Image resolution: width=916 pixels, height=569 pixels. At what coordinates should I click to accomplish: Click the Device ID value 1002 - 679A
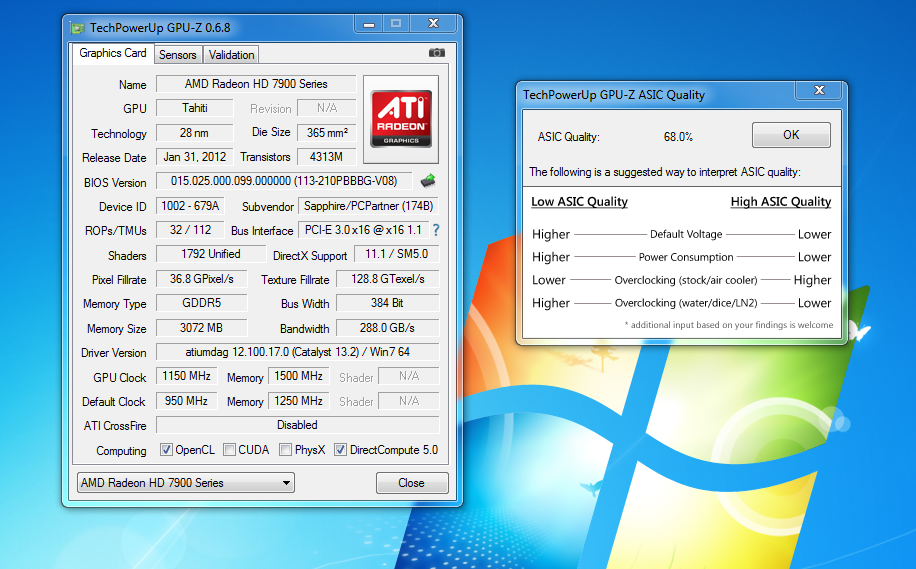click(190, 206)
